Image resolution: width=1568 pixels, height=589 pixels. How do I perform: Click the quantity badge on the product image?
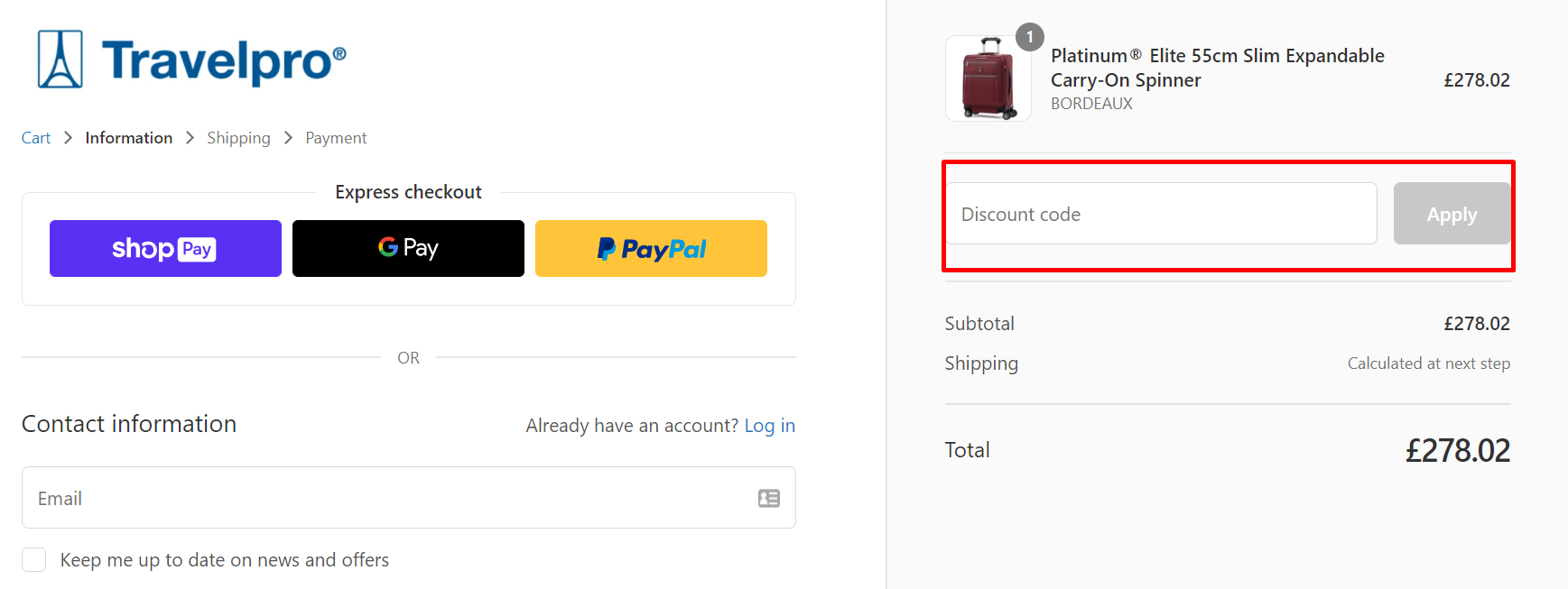[1029, 37]
